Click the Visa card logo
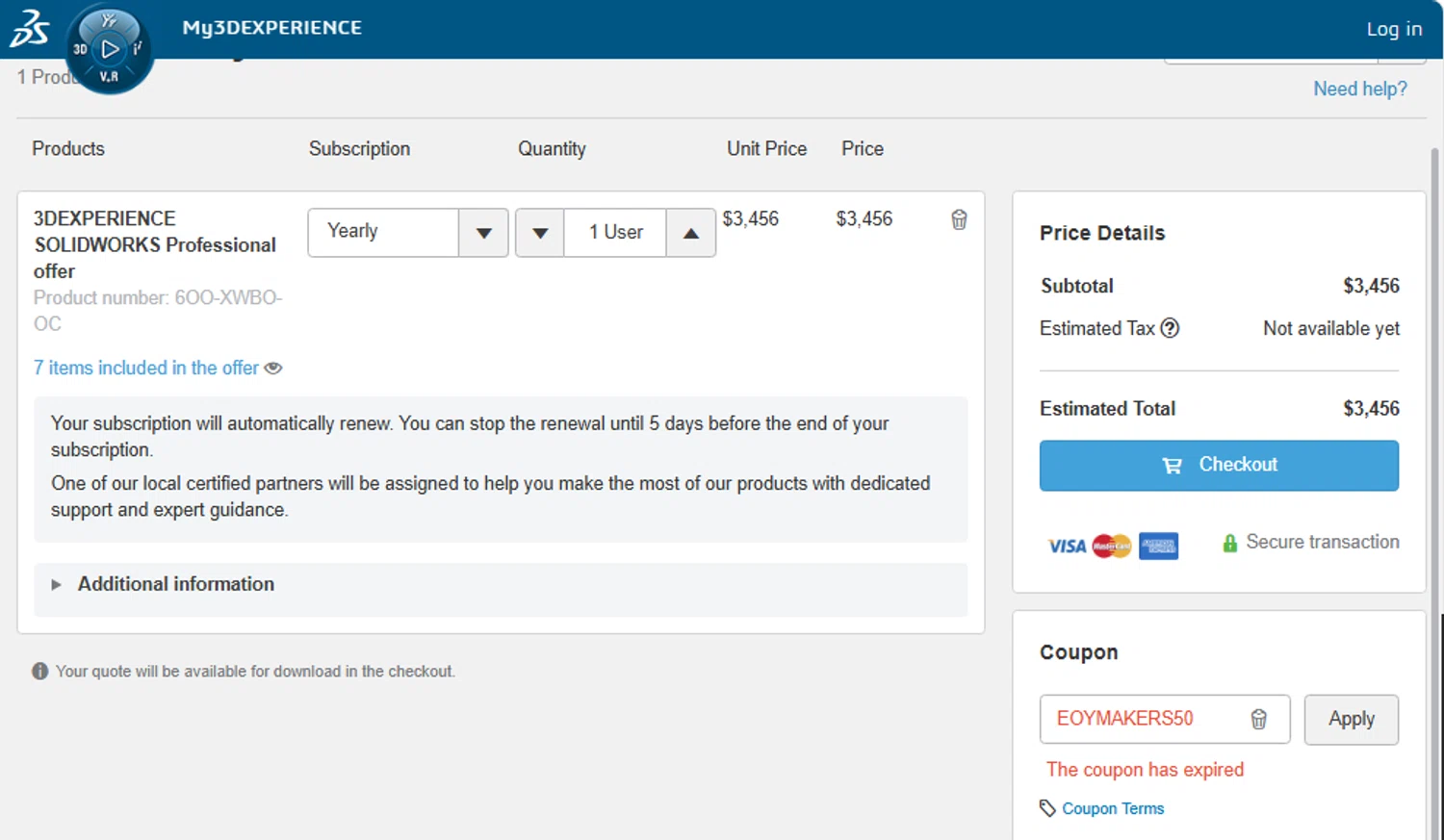The width and height of the screenshot is (1444, 840). pyautogui.click(x=1067, y=547)
